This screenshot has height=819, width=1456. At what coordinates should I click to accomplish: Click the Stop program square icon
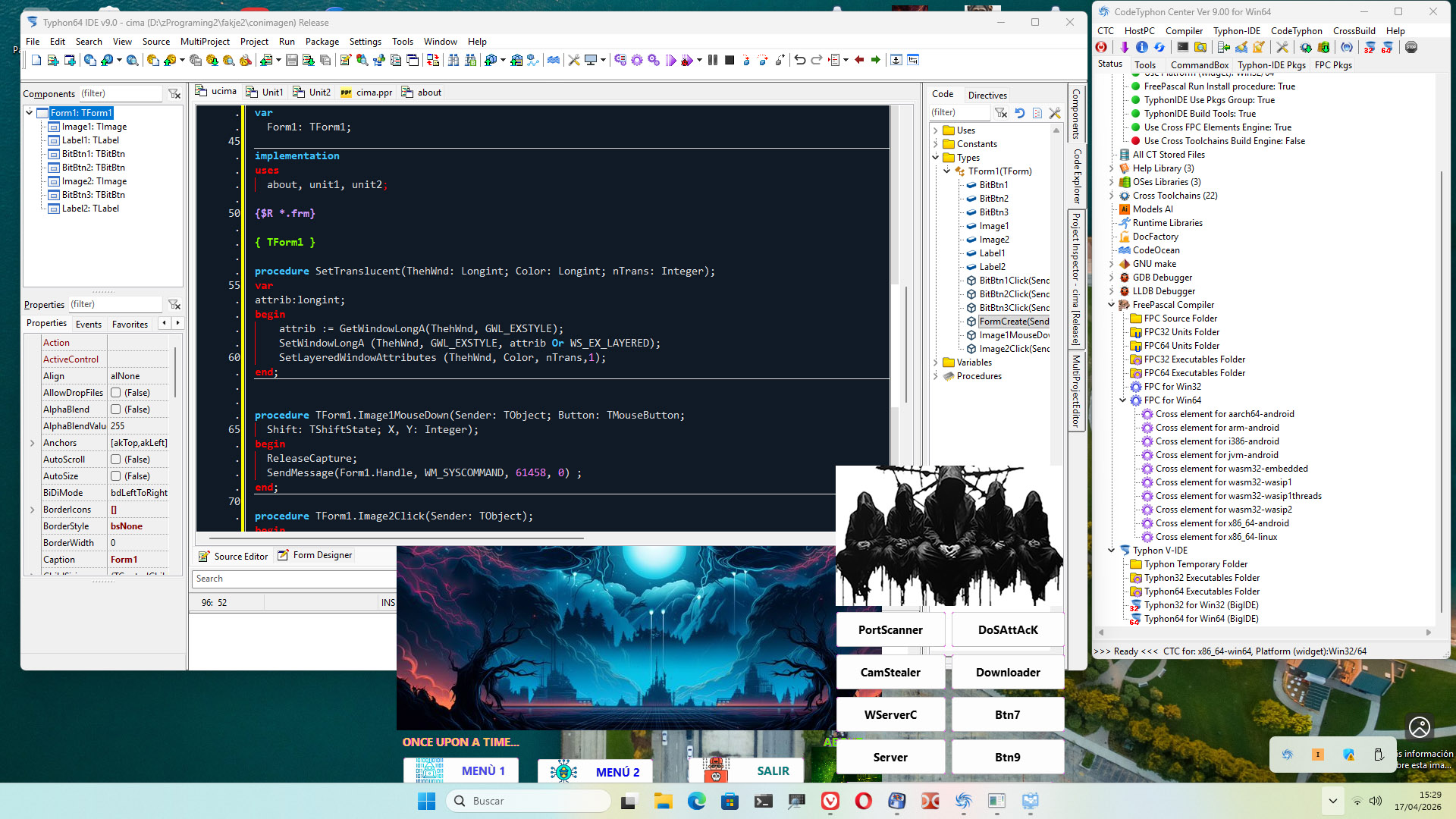click(730, 60)
